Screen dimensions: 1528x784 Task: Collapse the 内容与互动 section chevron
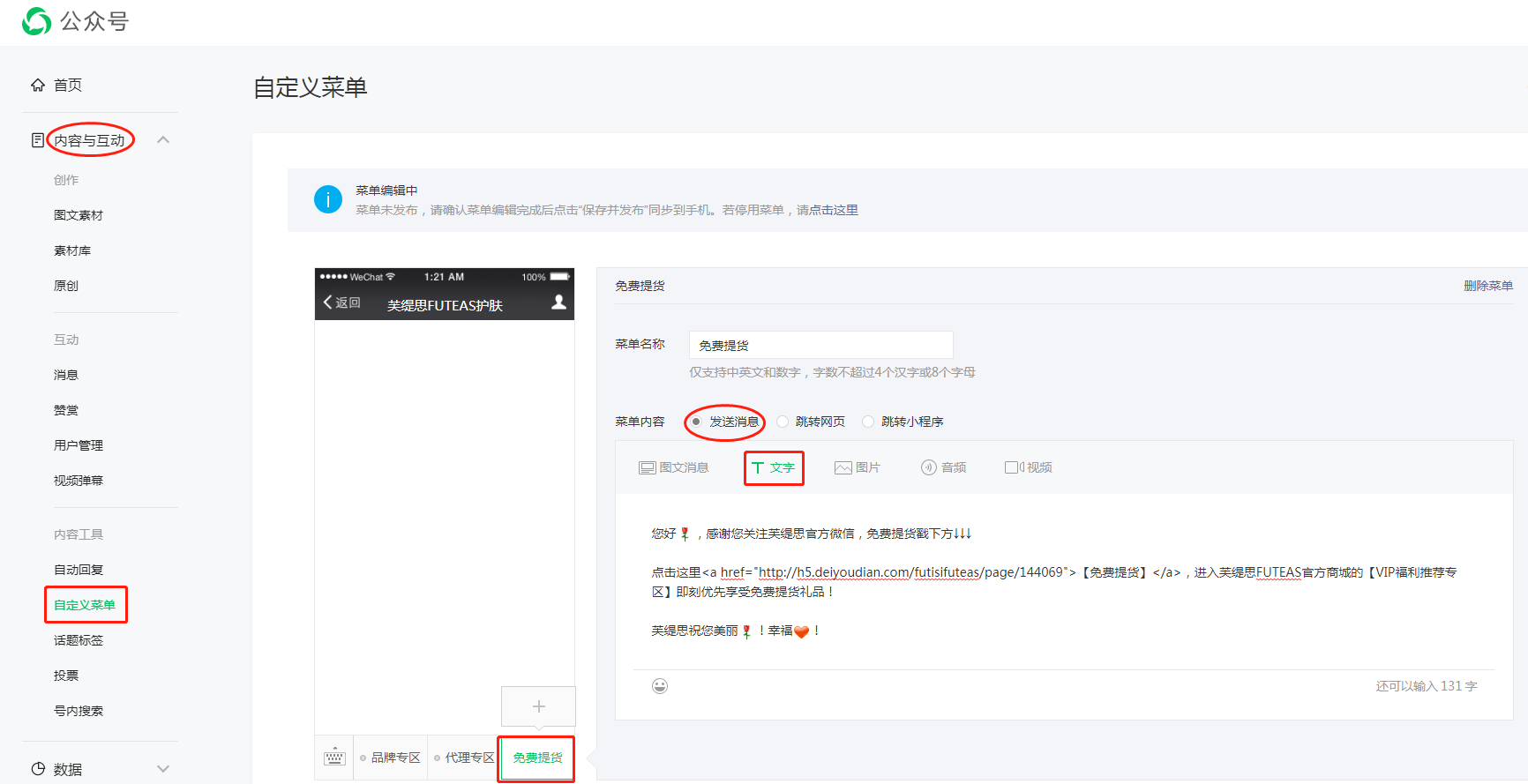tap(163, 140)
